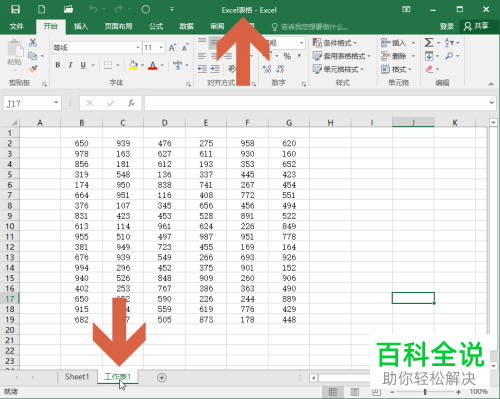Expand the formula bar chevron
The height and width of the screenshot is (399, 500).
click(x=491, y=103)
